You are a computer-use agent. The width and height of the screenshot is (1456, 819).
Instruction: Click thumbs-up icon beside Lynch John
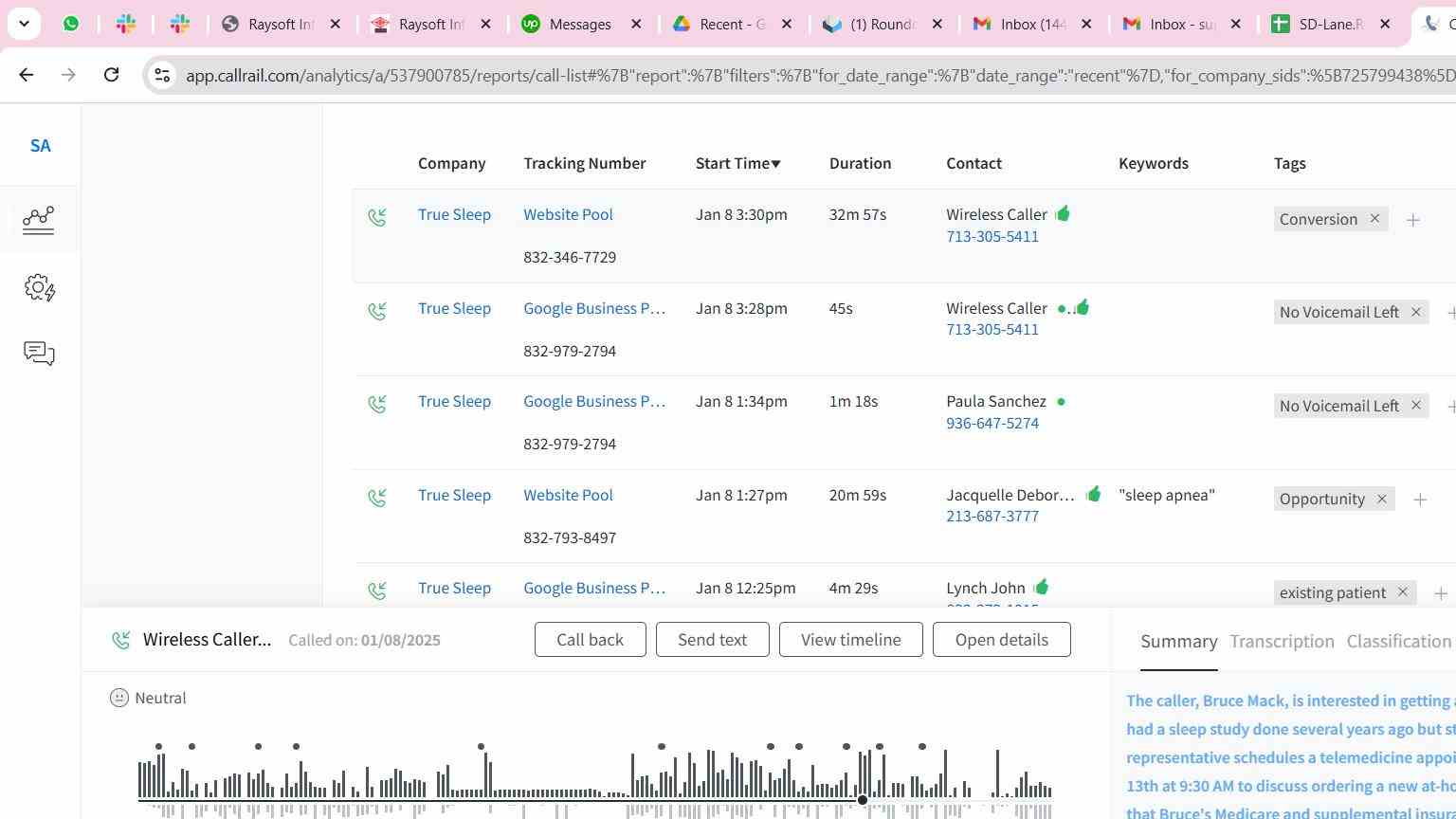click(x=1042, y=586)
